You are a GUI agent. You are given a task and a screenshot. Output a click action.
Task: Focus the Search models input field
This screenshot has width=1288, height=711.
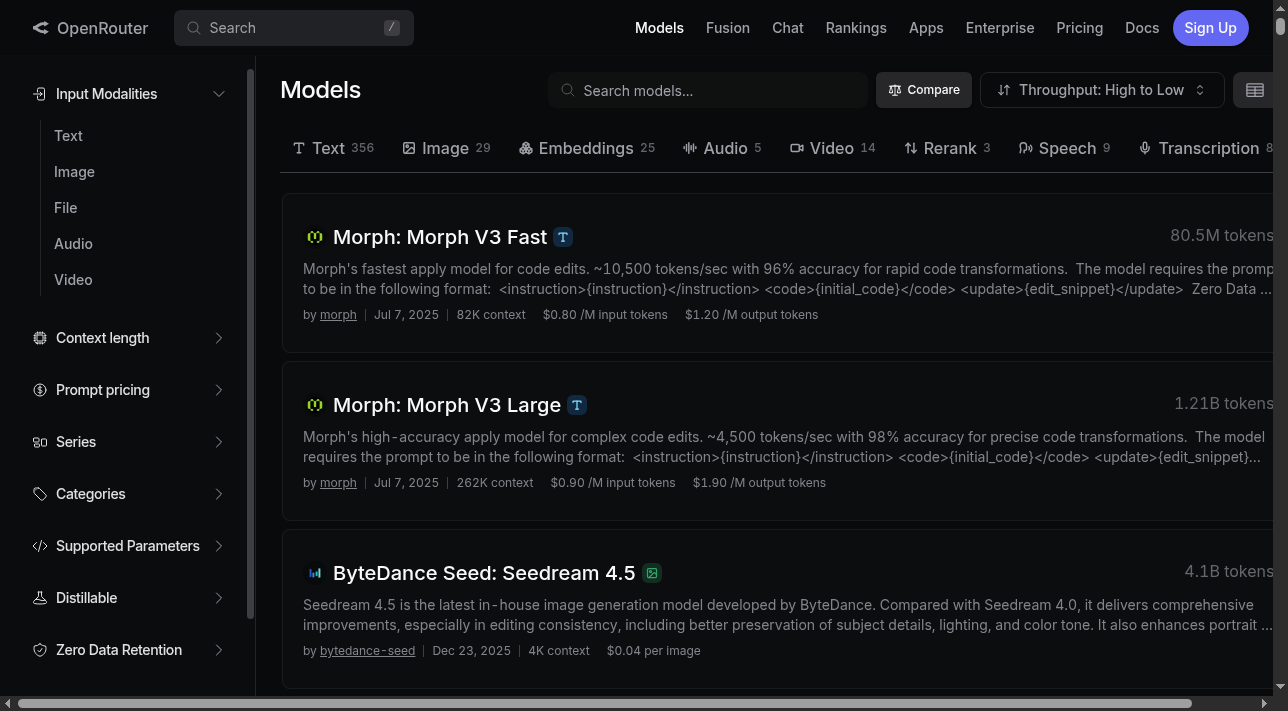(708, 90)
